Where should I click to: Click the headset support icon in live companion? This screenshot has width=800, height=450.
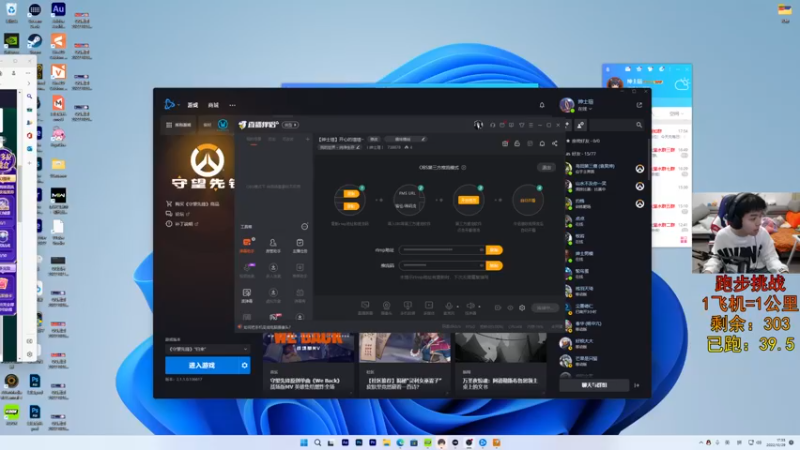point(492,125)
